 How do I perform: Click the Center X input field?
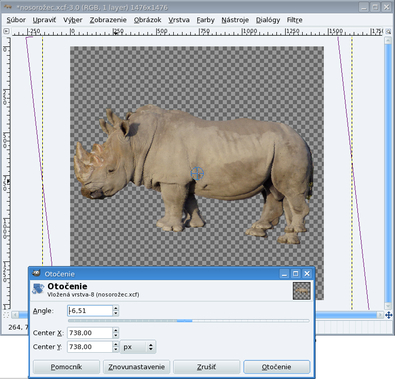(x=90, y=333)
